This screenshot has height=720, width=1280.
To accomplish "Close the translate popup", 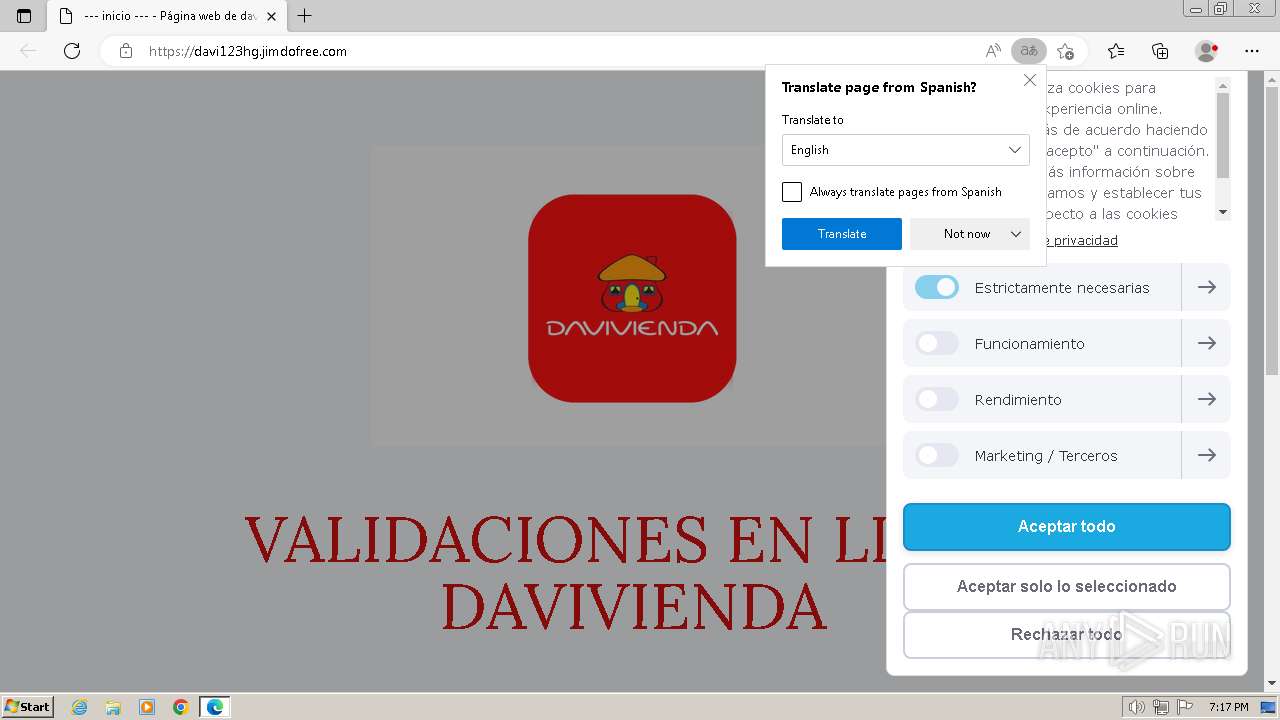I will pyautogui.click(x=1030, y=80).
